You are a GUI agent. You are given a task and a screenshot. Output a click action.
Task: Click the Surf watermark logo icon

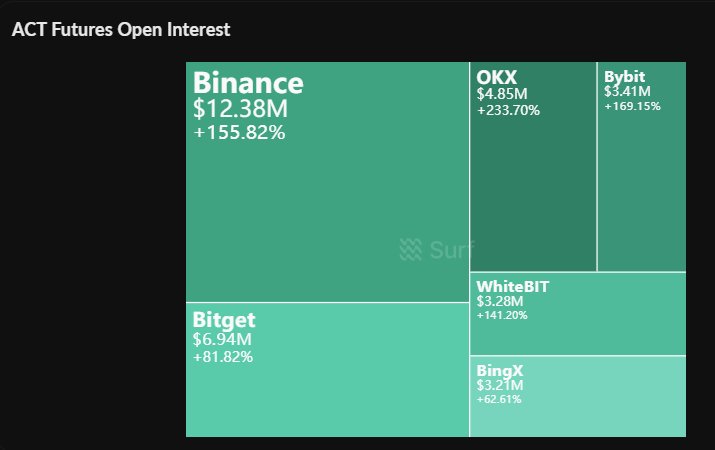411,249
